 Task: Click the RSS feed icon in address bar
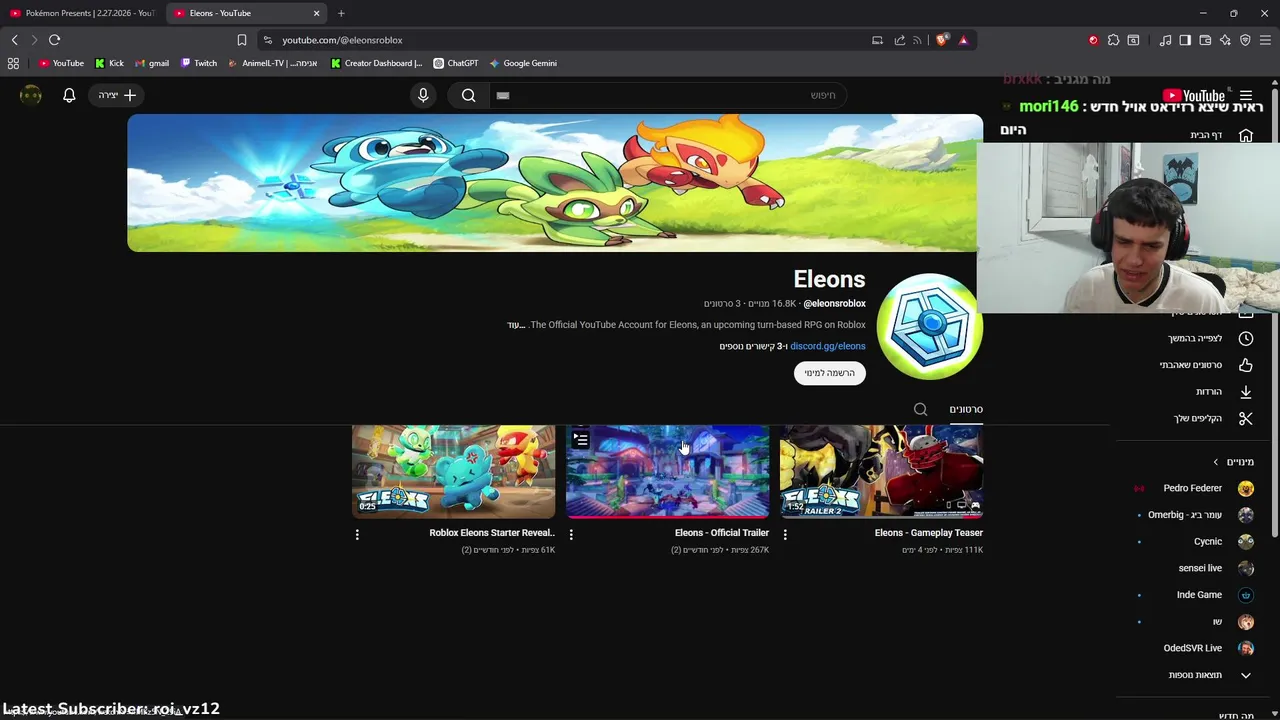917,40
